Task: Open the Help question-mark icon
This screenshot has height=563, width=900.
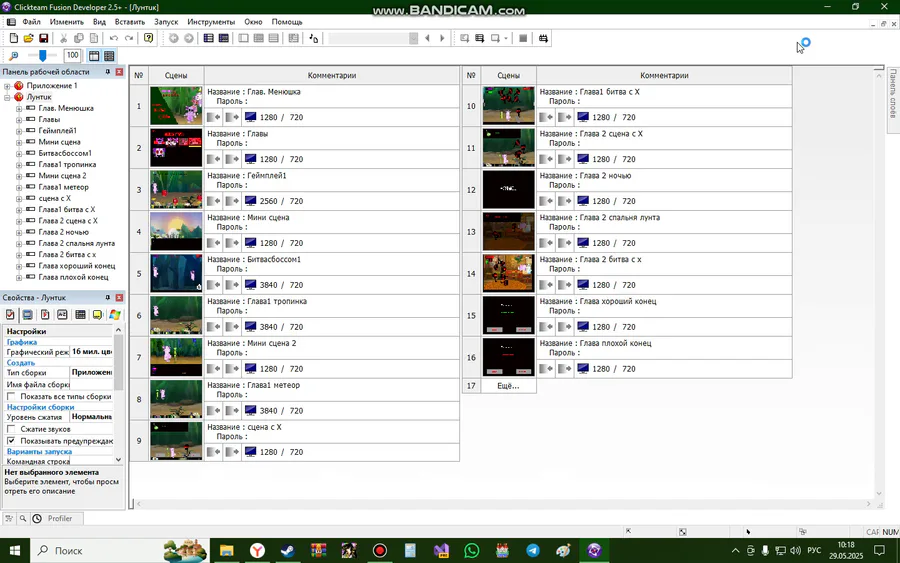Action: pyautogui.click(x=149, y=38)
